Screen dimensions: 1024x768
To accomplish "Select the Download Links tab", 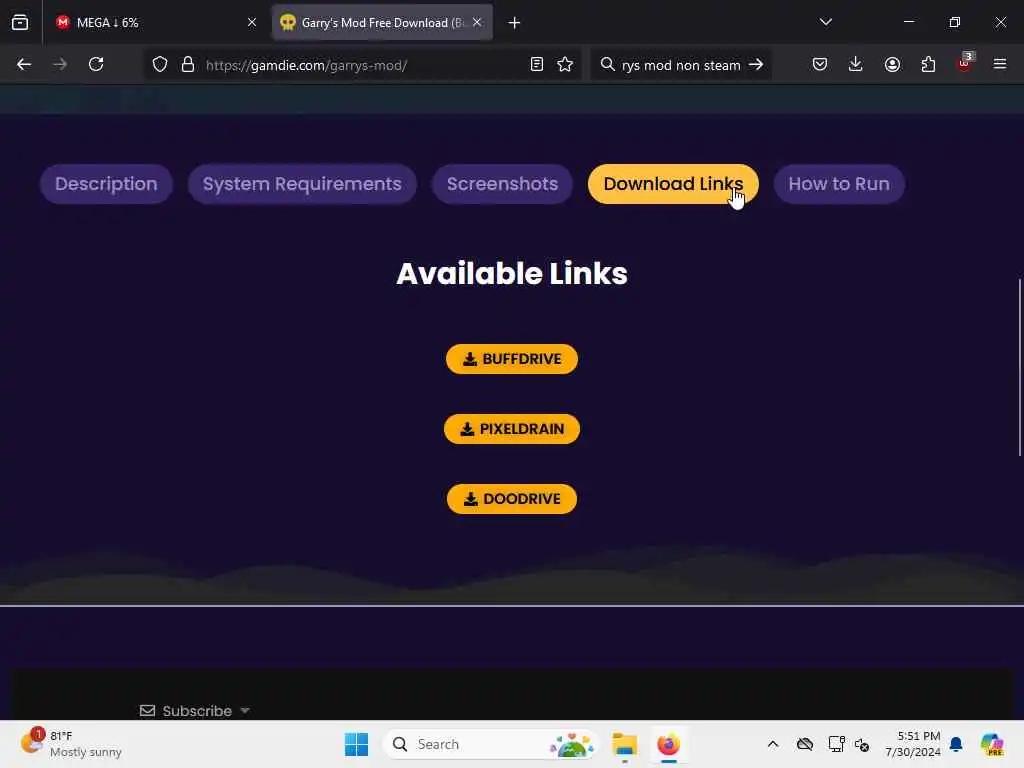I will [x=673, y=184].
